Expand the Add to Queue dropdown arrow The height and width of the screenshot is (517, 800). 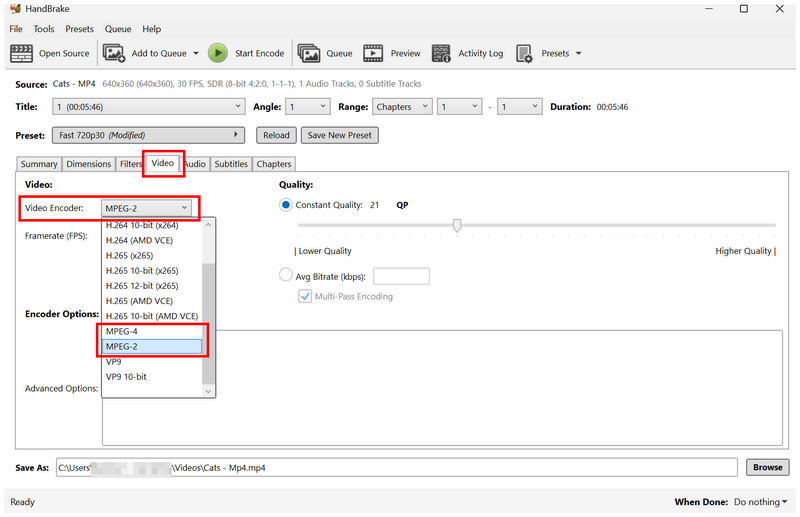(196, 53)
